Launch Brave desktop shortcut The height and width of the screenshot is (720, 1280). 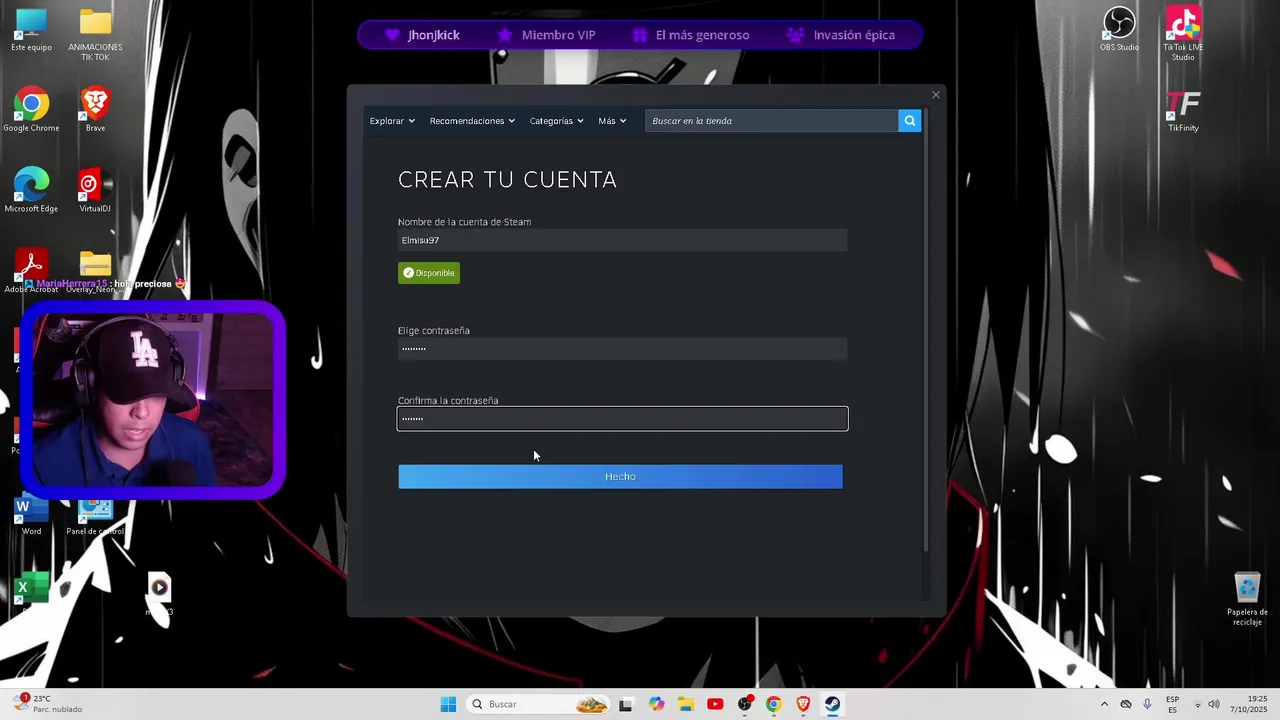[x=95, y=109]
